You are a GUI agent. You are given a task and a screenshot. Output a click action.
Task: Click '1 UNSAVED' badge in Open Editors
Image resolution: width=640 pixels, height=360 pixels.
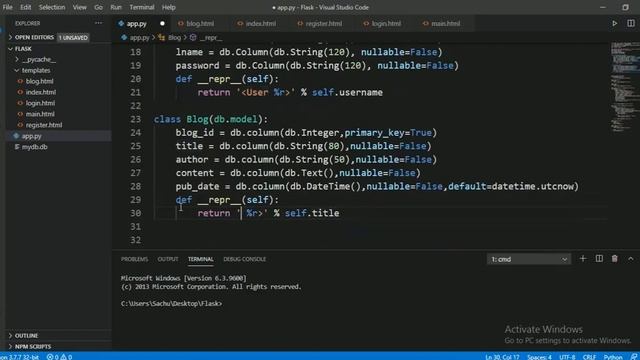[73, 38]
